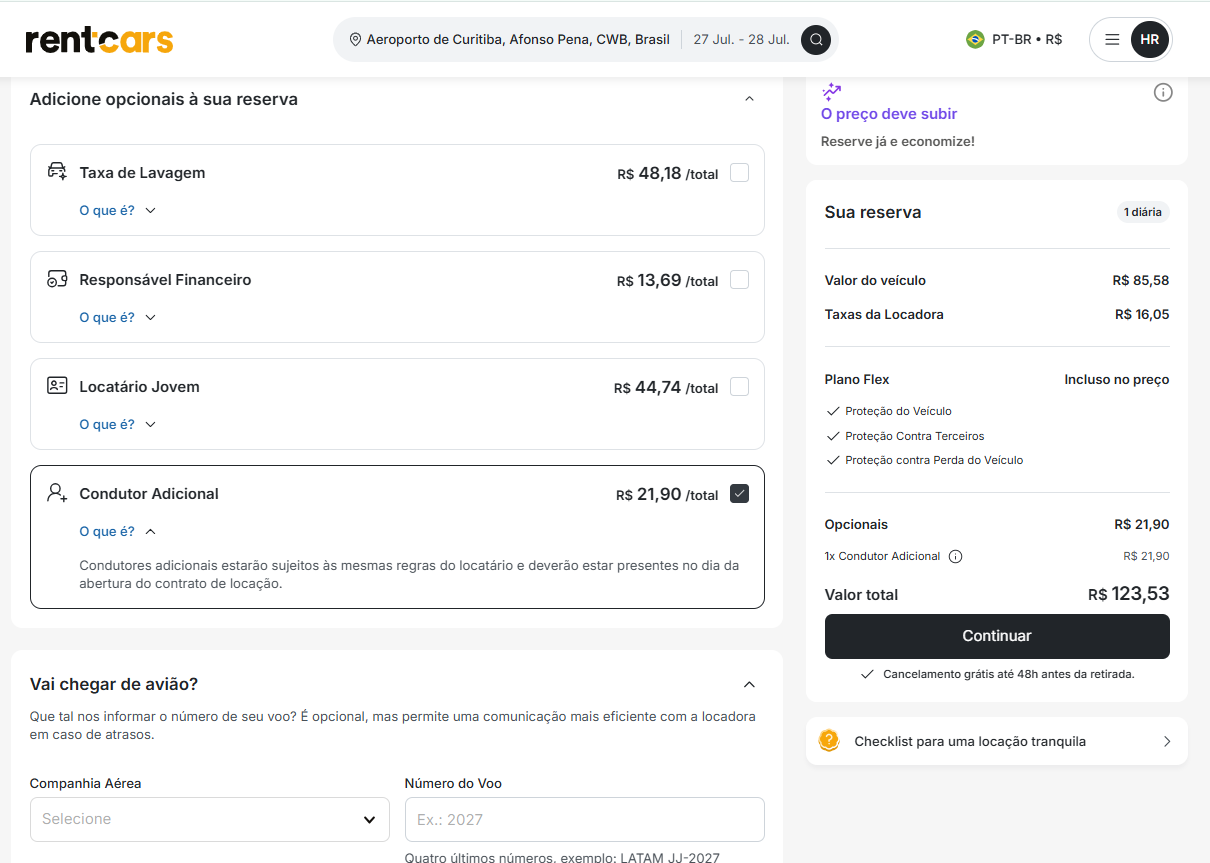Enable the Taxa de Lavagem checkbox
This screenshot has height=863, width=1210.
tap(739, 172)
